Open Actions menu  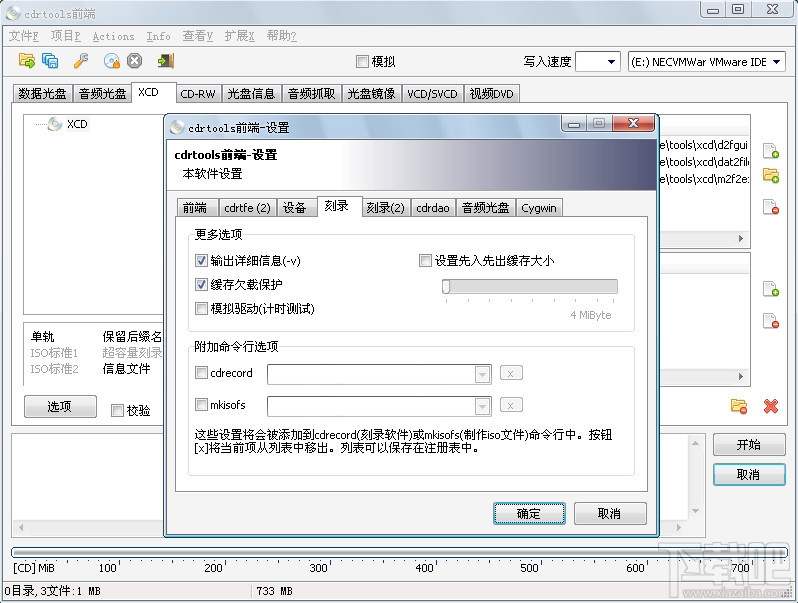pyautogui.click(x=113, y=36)
